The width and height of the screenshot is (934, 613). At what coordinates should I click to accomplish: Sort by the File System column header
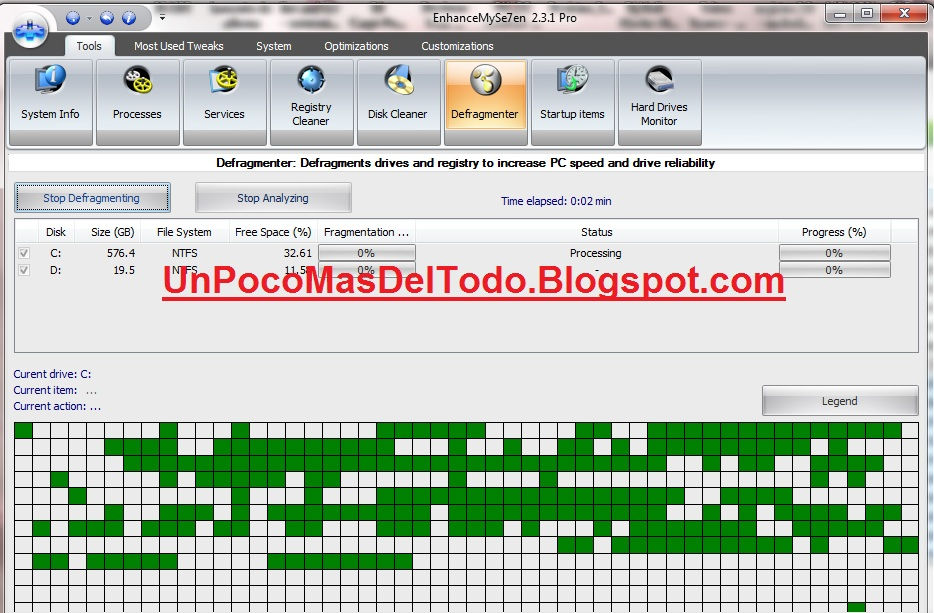coord(185,232)
